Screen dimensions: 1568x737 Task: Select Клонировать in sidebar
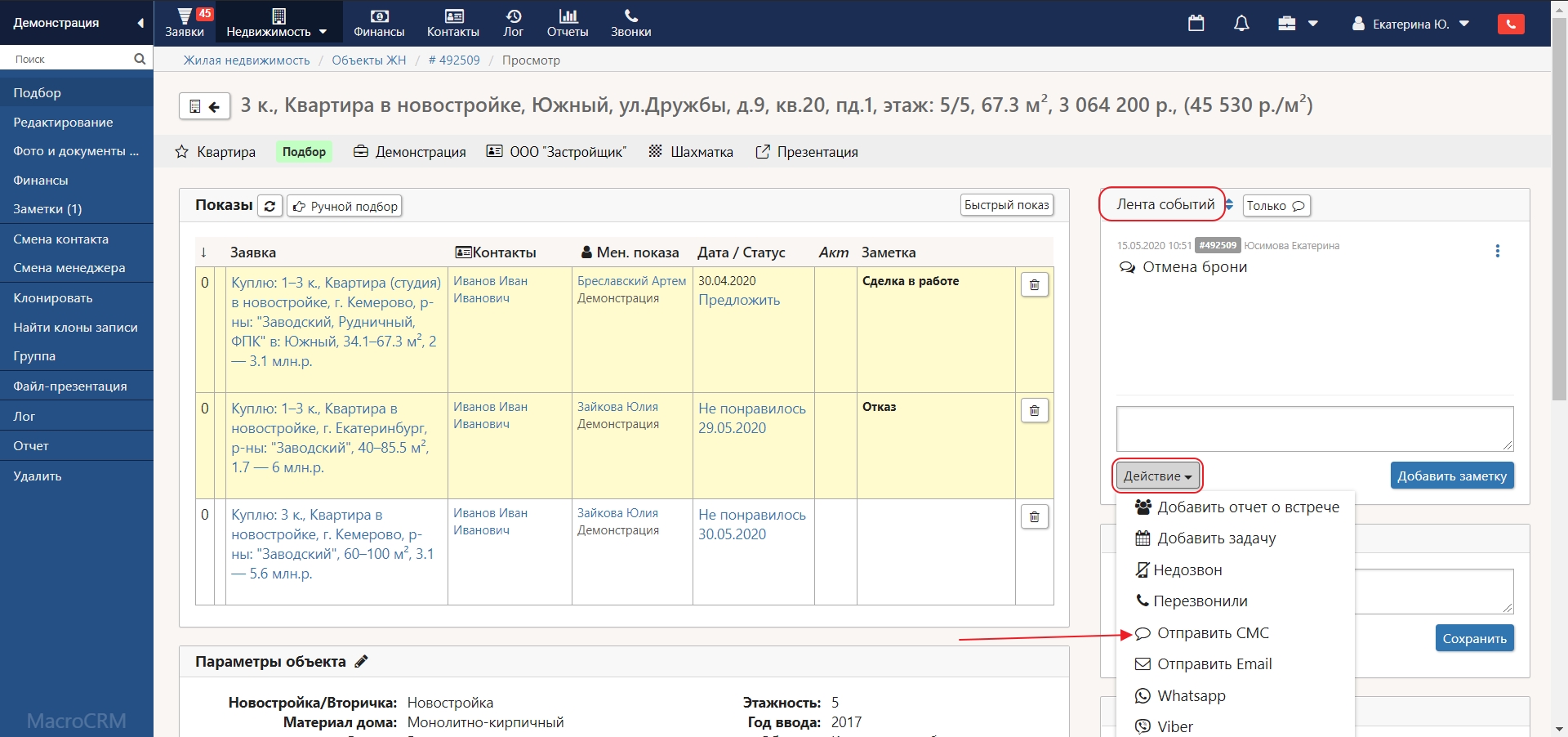[x=77, y=298]
